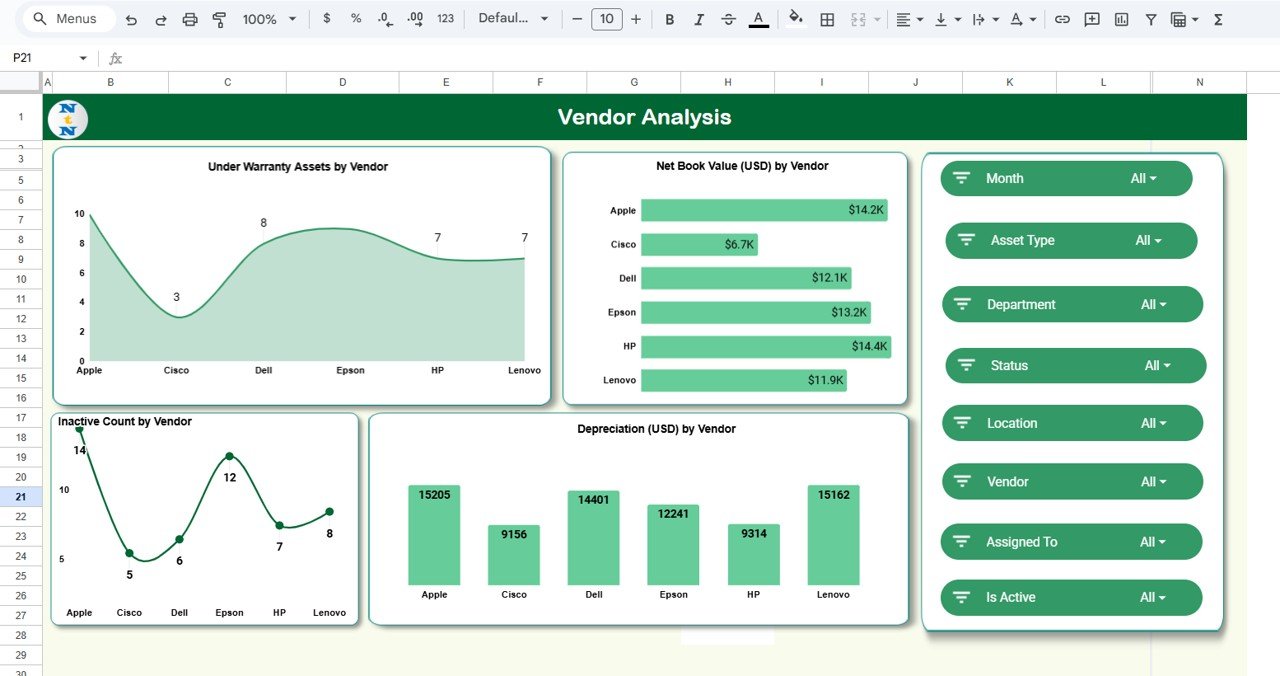Select the Paint format tool

(219, 19)
